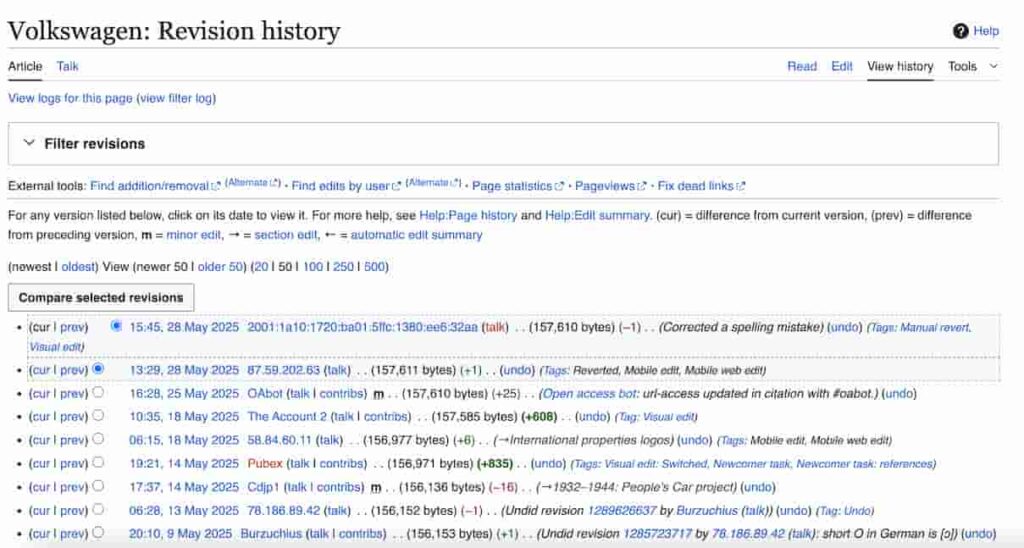
Task: Go to older 50 revisions
Action: tap(223, 267)
